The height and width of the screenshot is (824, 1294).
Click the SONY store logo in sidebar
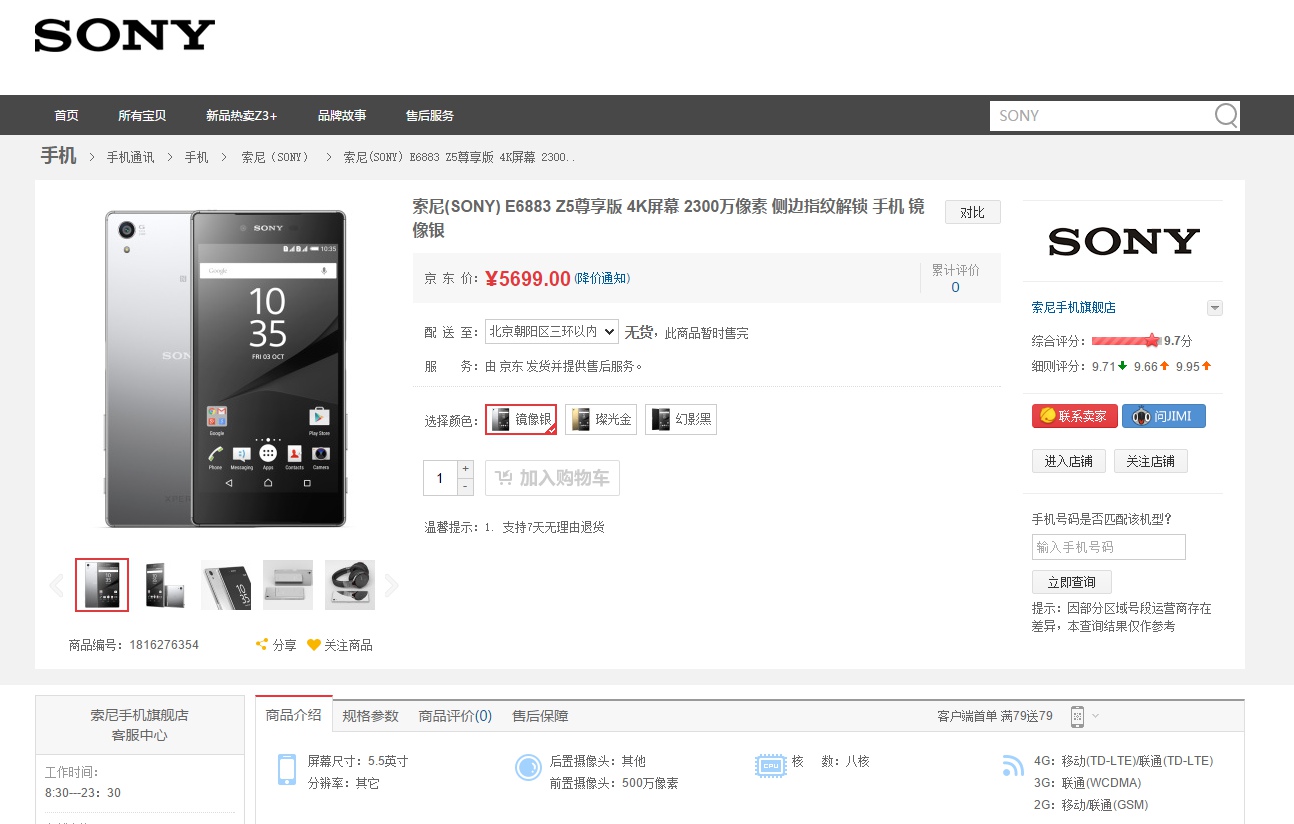click(x=1123, y=241)
